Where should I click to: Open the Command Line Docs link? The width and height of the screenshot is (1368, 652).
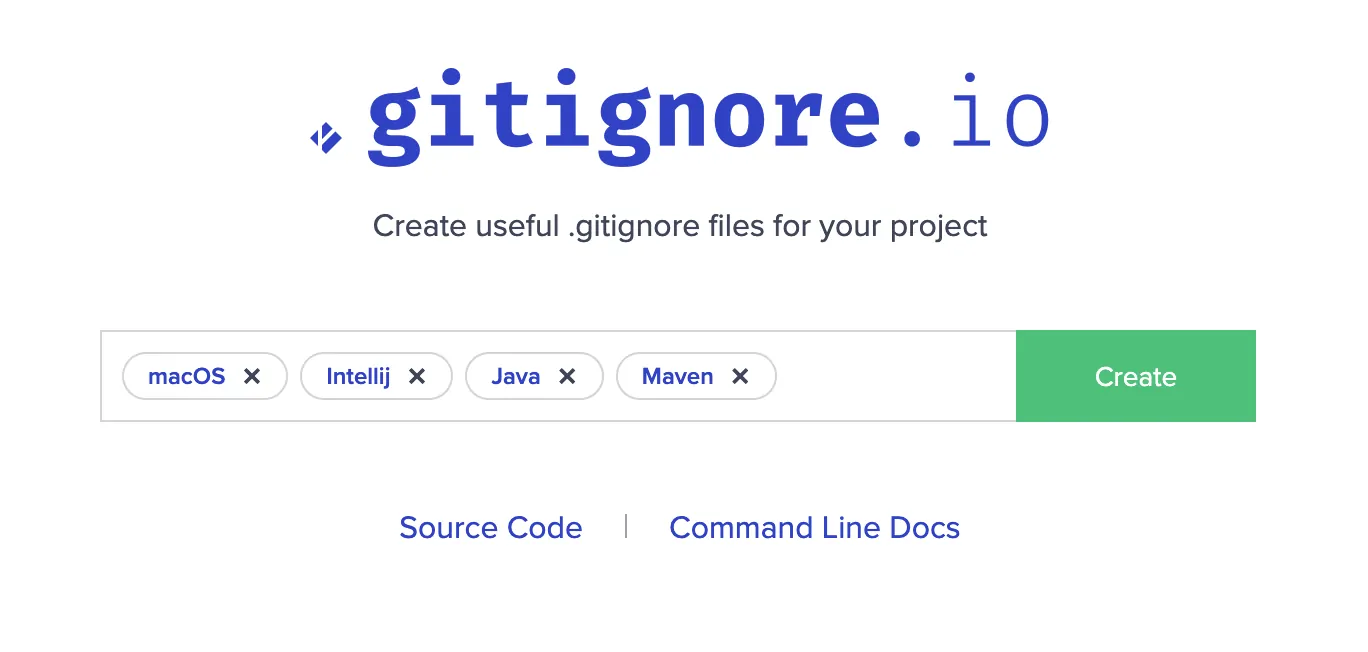pos(815,528)
